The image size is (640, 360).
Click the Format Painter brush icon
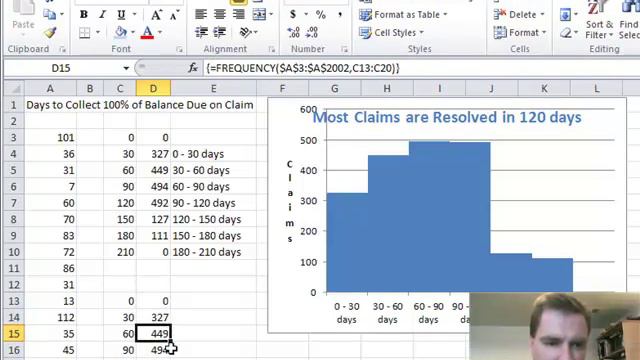50,32
